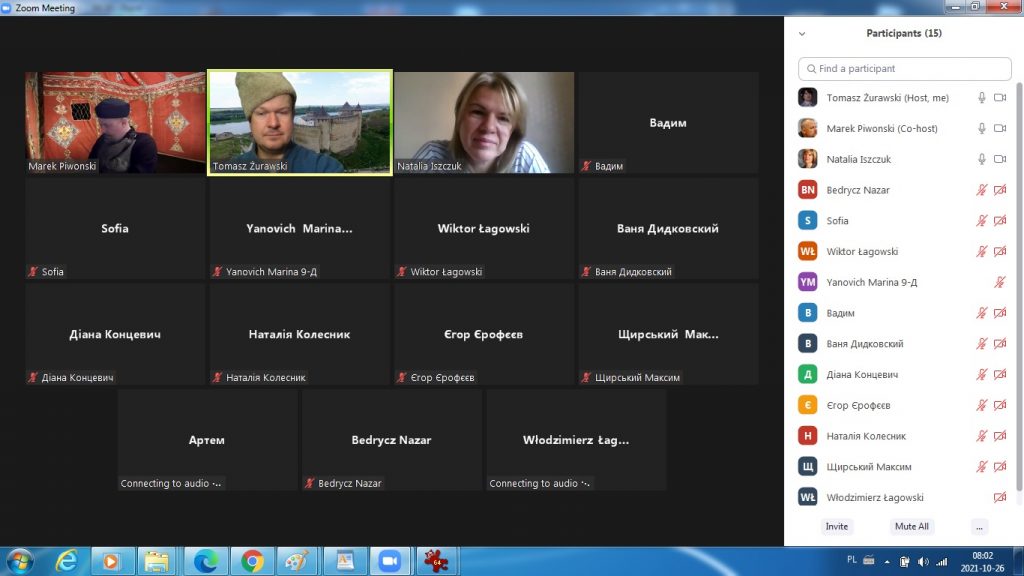Select Наталія Колесник in the participants list
1024x576 pixels.
tap(866, 436)
